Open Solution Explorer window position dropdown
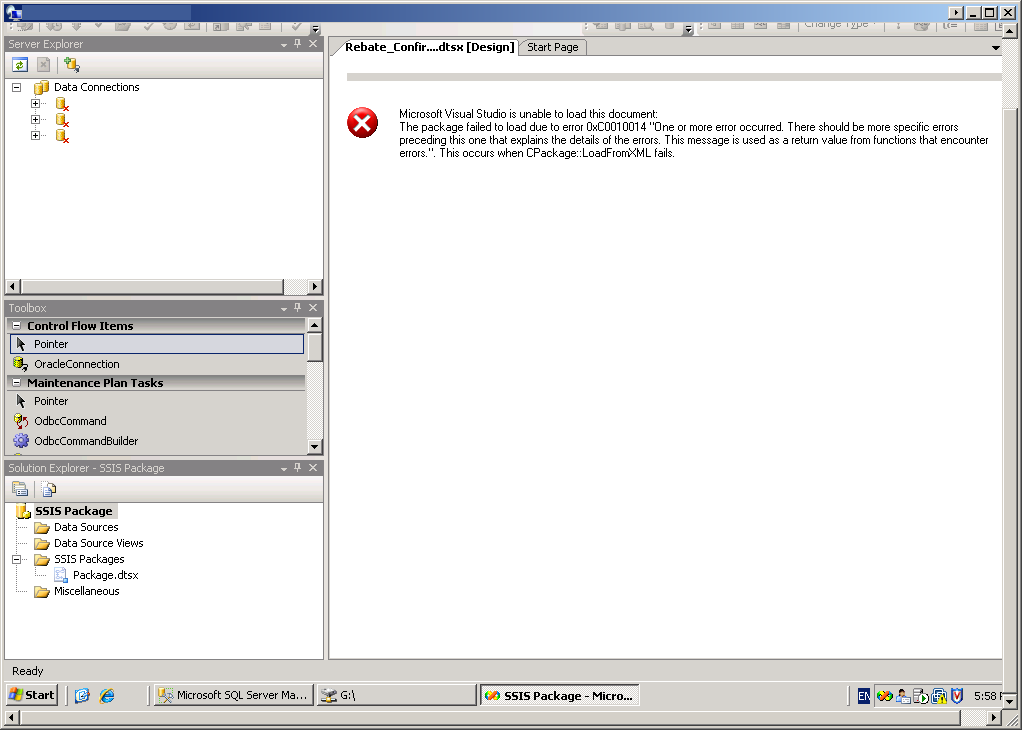 [x=284, y=469]
